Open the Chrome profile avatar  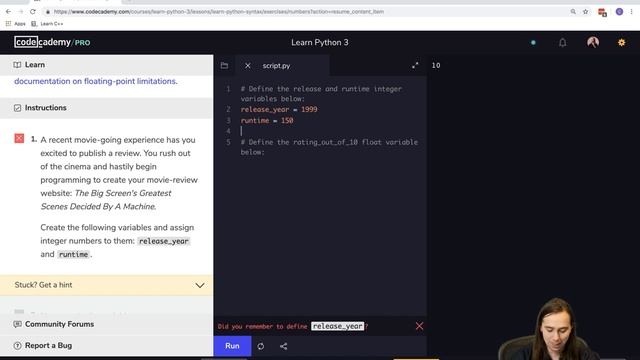point(619,12)
